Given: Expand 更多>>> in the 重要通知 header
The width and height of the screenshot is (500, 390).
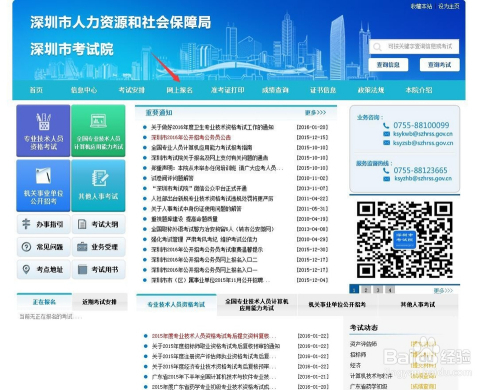Looking at the screenshot, I should pos(315,113).
